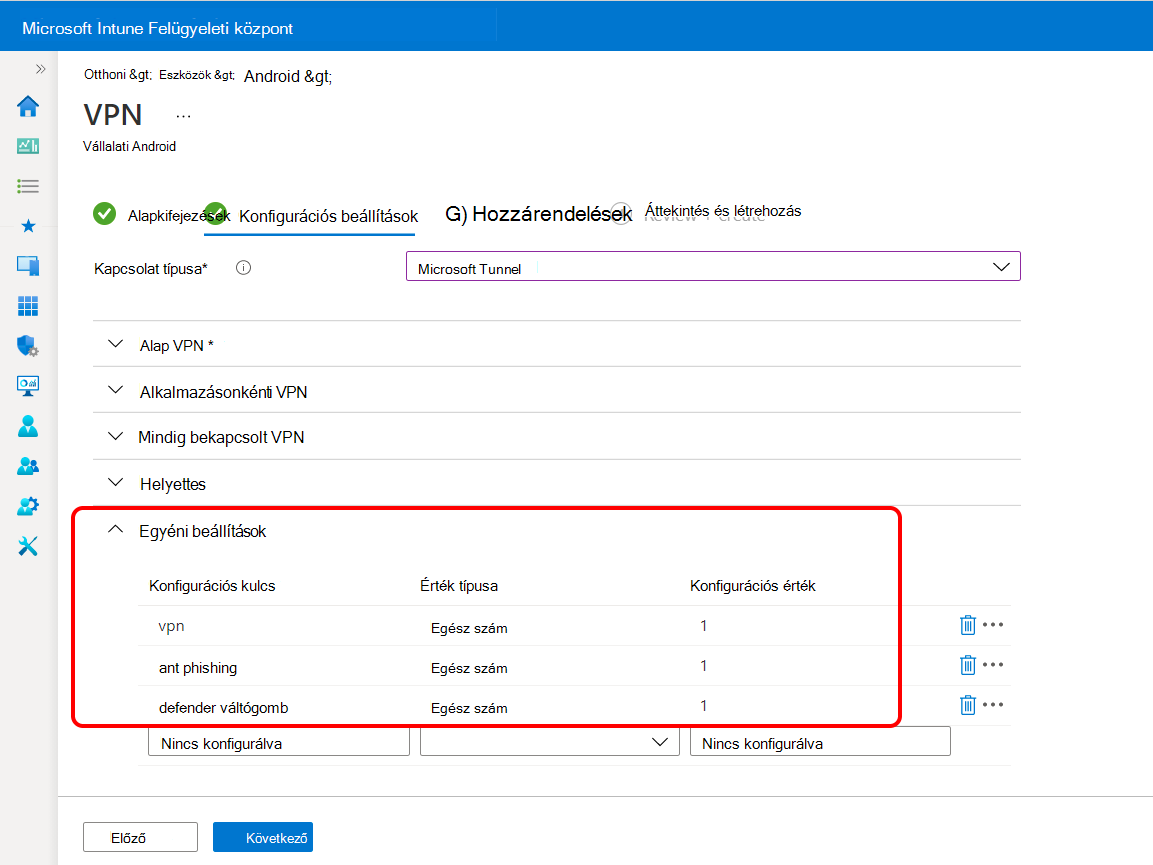Click Egész szám in defender váltógomb row

coord(469,708)
